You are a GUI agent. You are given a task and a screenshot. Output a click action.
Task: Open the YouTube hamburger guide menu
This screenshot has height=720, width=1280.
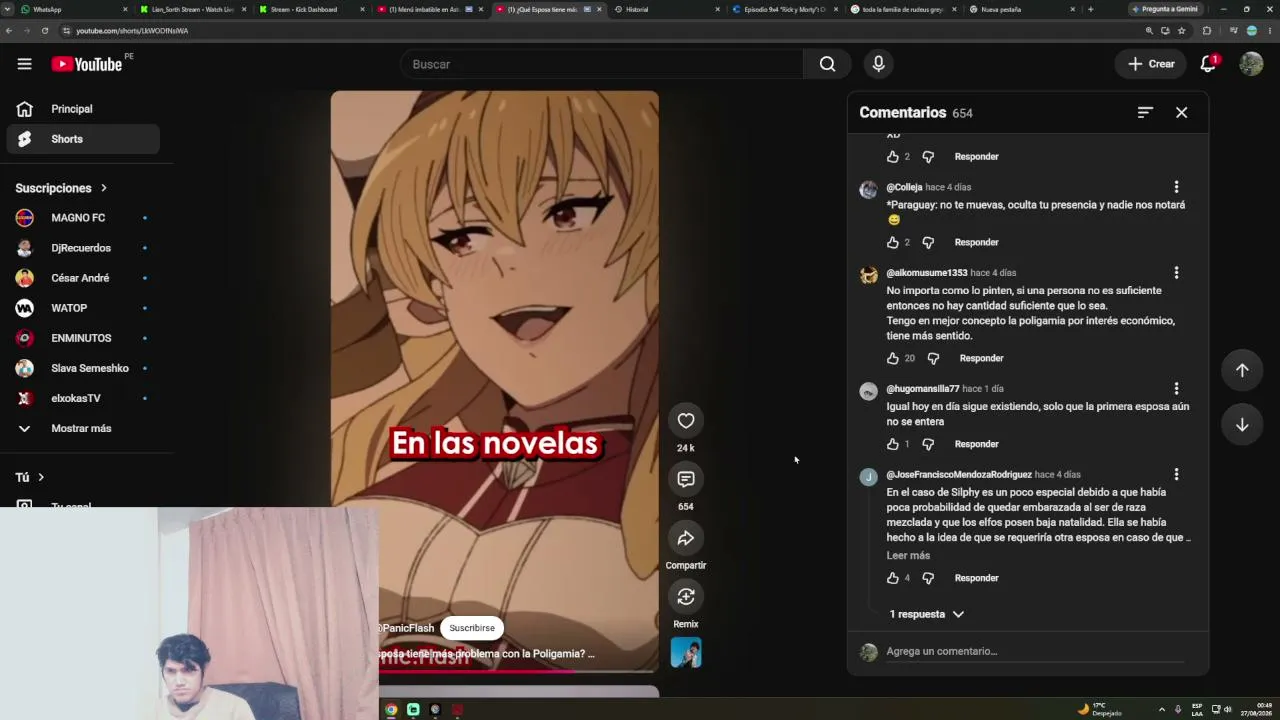[24, 64]
